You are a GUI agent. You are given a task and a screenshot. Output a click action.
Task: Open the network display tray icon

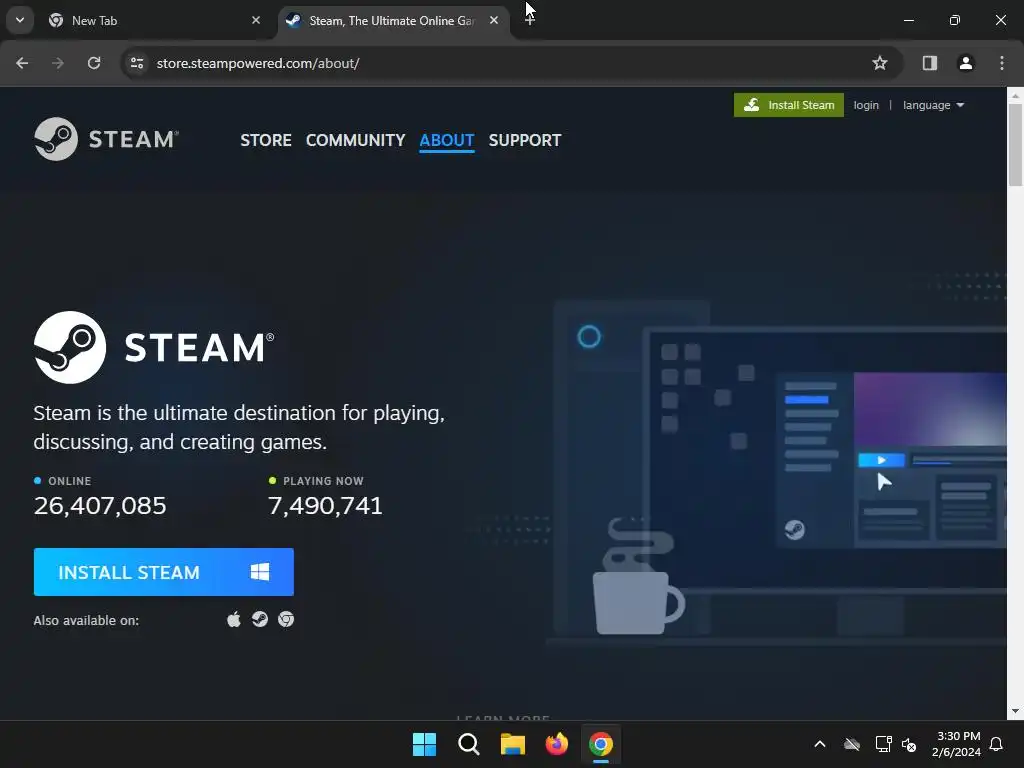pyautogui.click(x=884, y=744)
